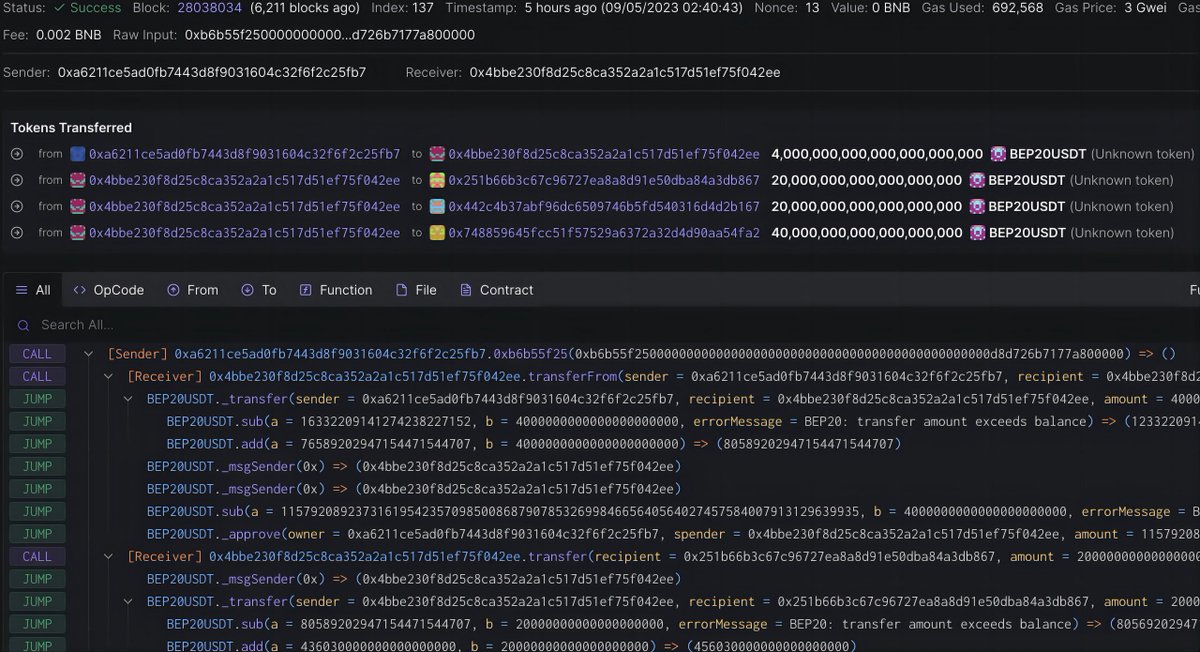1200x652 pixels.
Task: Click the Sender address 0xa6211ce5 in the header
Action: (212, 72)
